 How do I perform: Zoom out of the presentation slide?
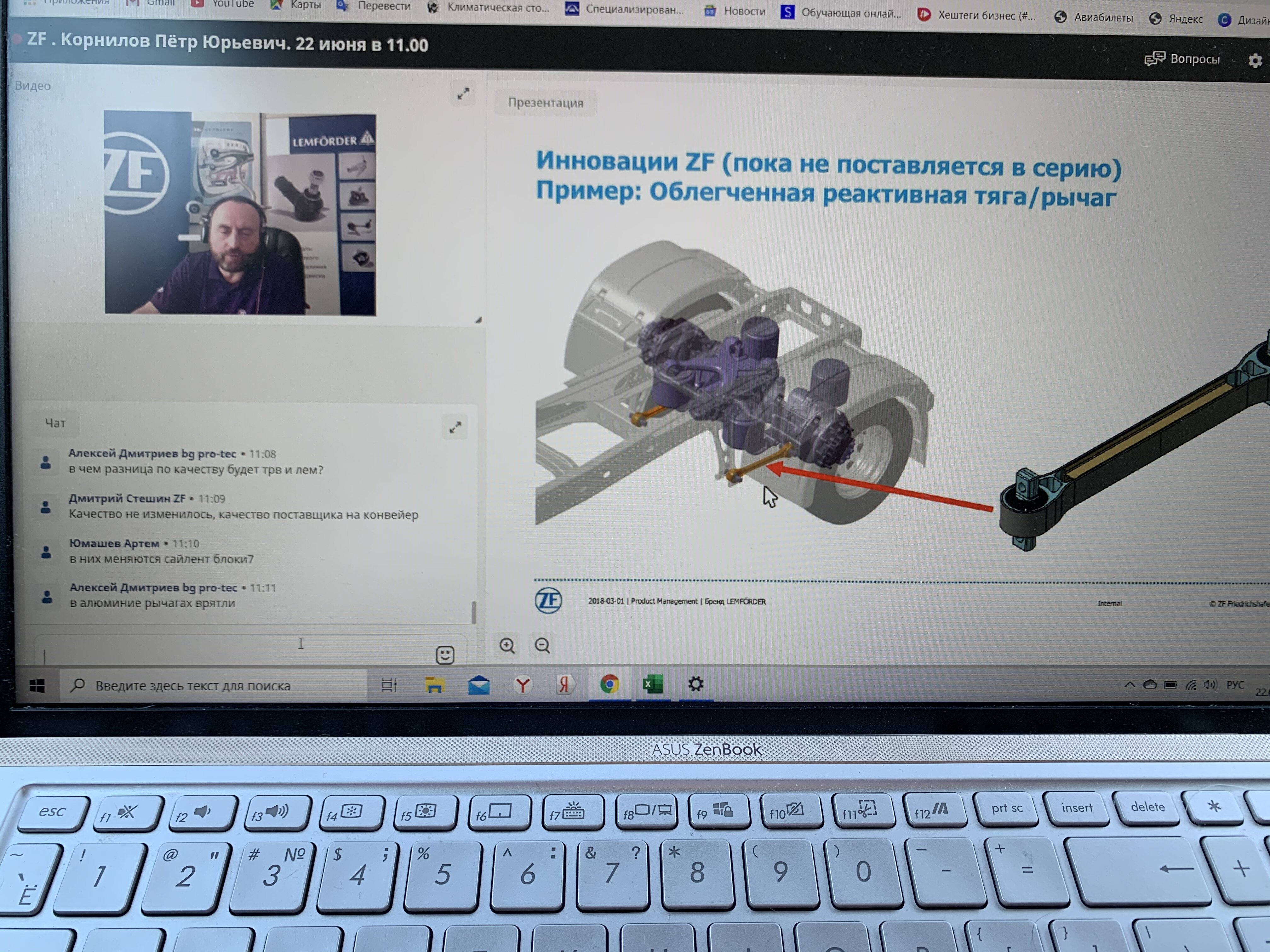coord(543,646)
